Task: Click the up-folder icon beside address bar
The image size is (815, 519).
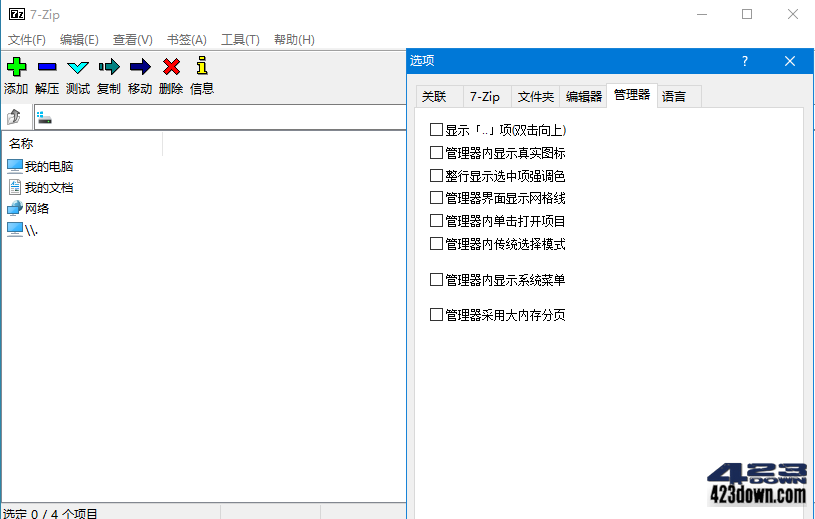Action: [14, 117]
